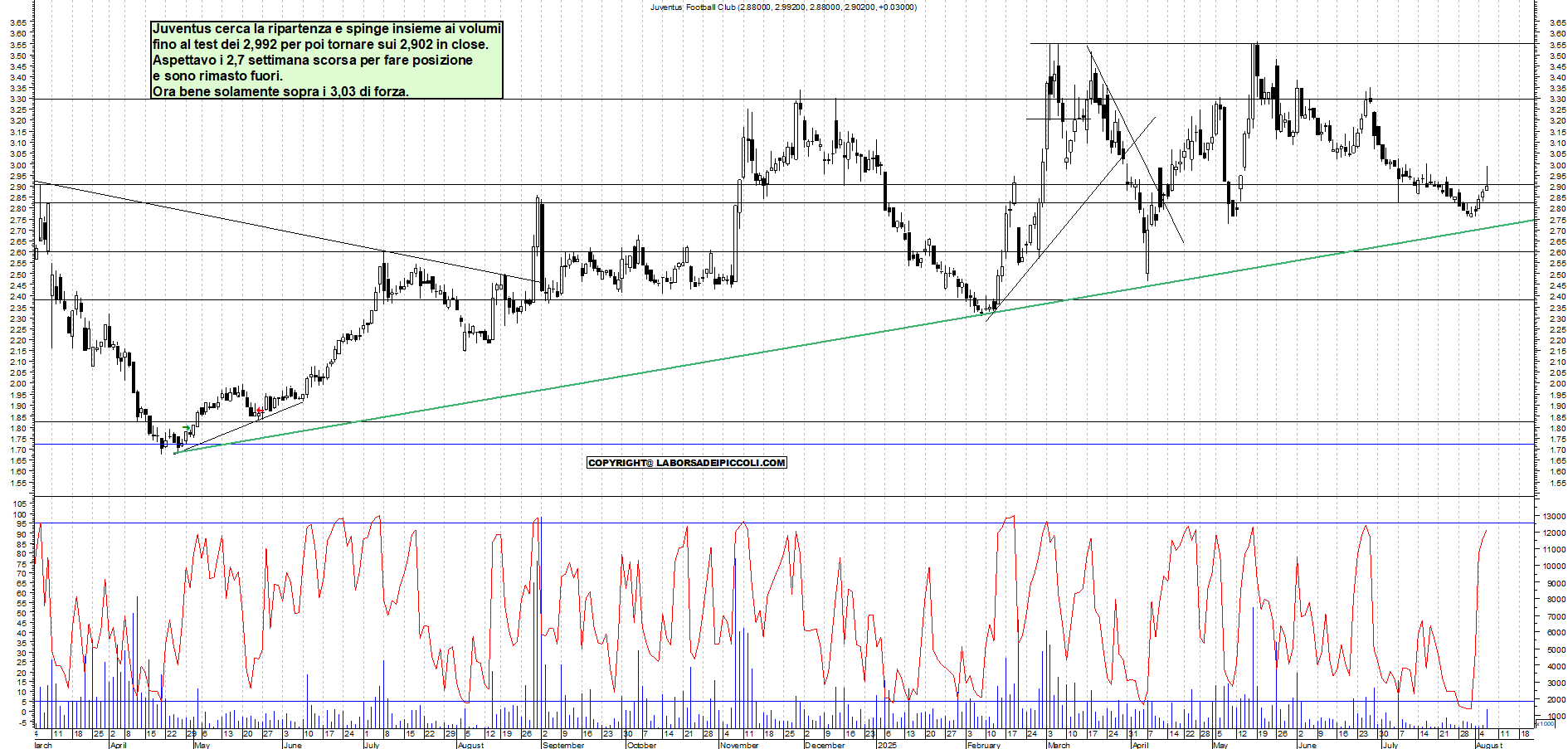Select "Ora bene solamente sopra i 3,03 di forza."

click(x=280, y=92)
